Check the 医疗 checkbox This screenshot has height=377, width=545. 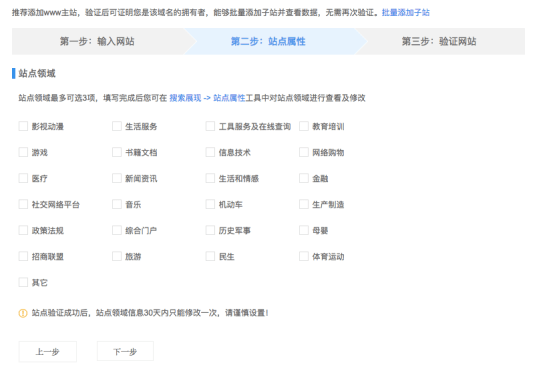[x=23, y=178]
